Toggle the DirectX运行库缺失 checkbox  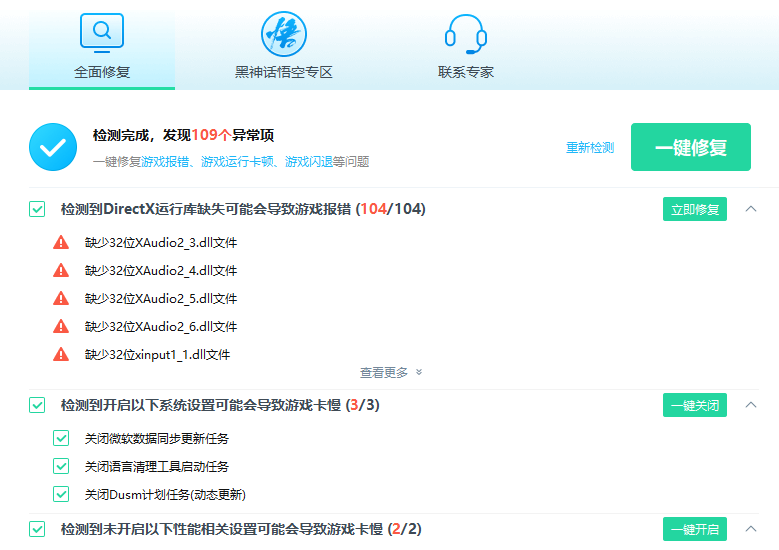tap(37, 209)
